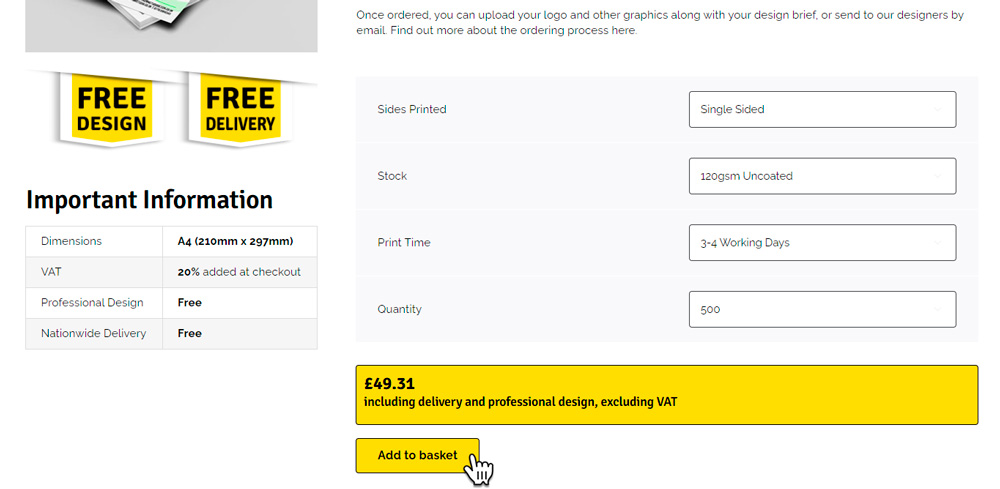Click the Sides Printed field label
The width and height of the screenshot is (1000, 489).
pyautogui.click(x=412, y=110)
